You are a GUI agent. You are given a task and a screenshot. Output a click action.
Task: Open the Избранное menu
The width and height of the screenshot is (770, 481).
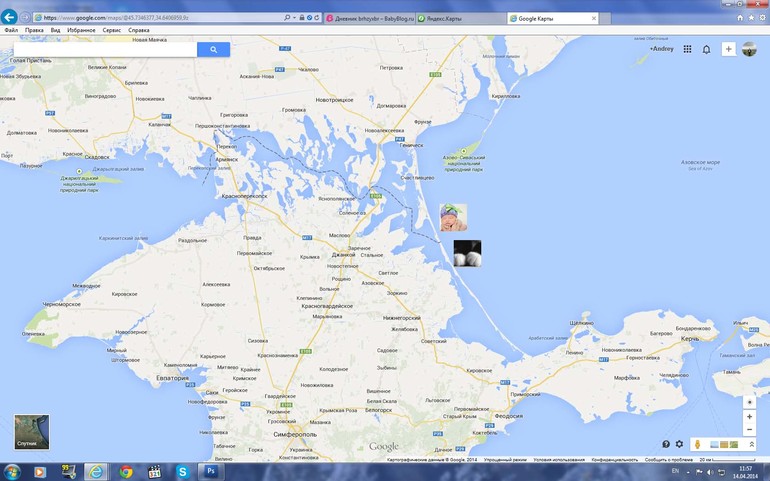[x=81, y=30]
